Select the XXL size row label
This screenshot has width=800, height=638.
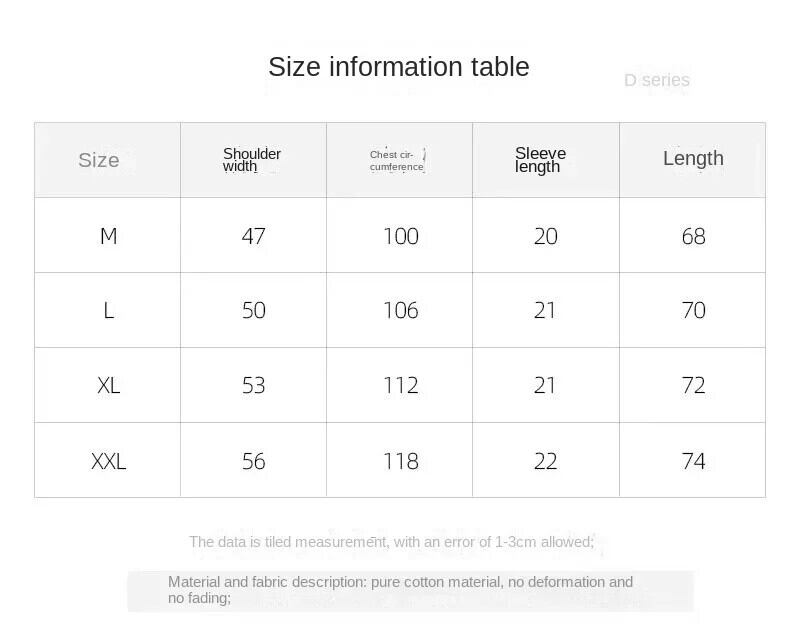(x=108, y=461)
